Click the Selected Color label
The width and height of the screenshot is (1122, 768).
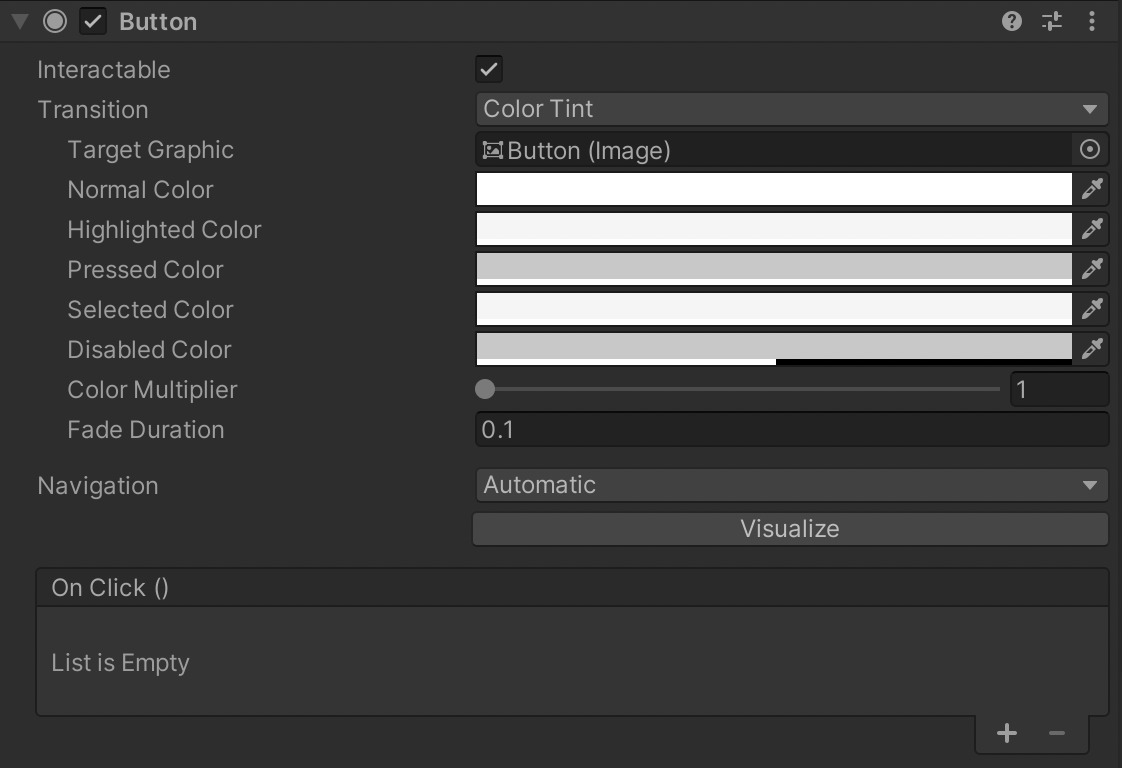click(x=150, y=310)
